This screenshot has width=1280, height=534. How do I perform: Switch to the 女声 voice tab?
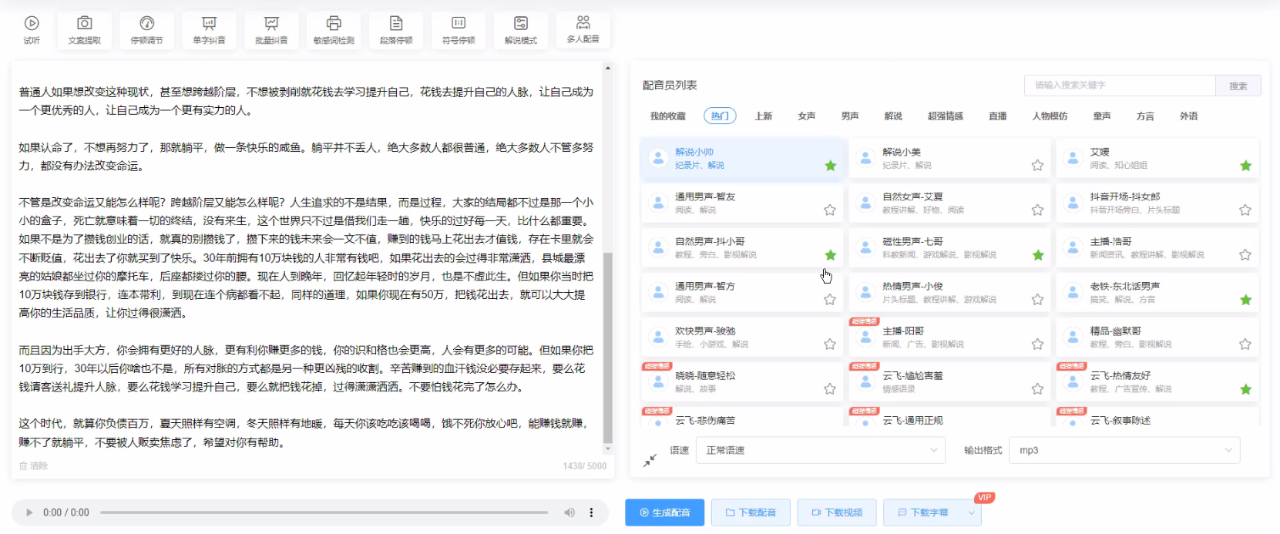tap(806, 116)
